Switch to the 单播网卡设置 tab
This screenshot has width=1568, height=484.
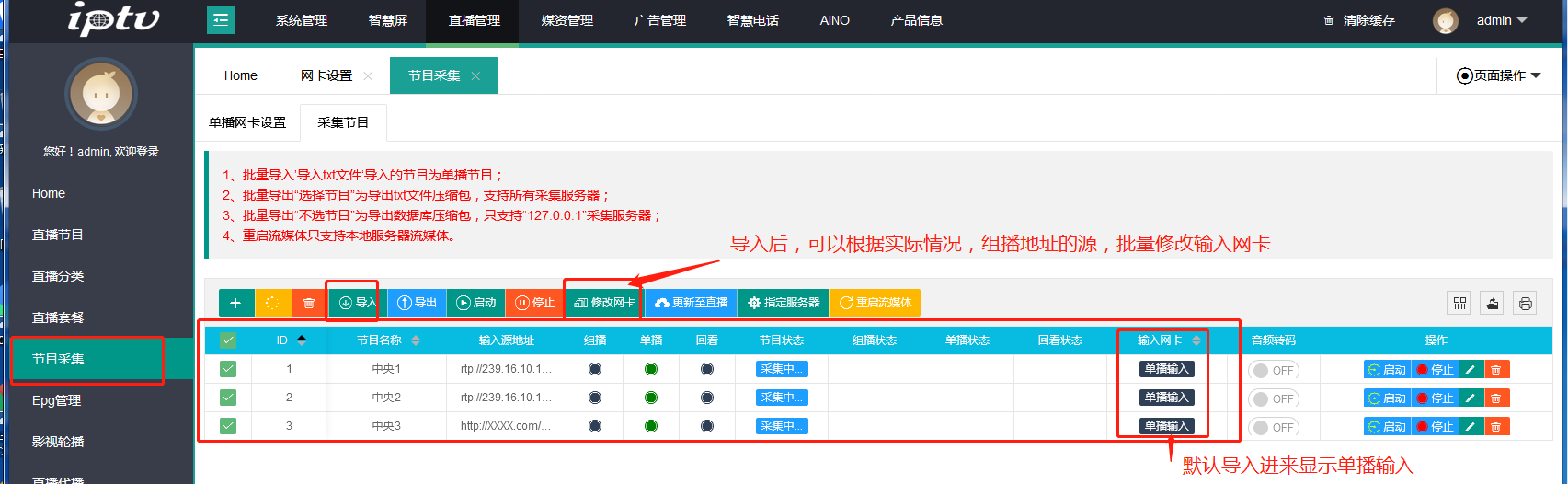point(247,122)
